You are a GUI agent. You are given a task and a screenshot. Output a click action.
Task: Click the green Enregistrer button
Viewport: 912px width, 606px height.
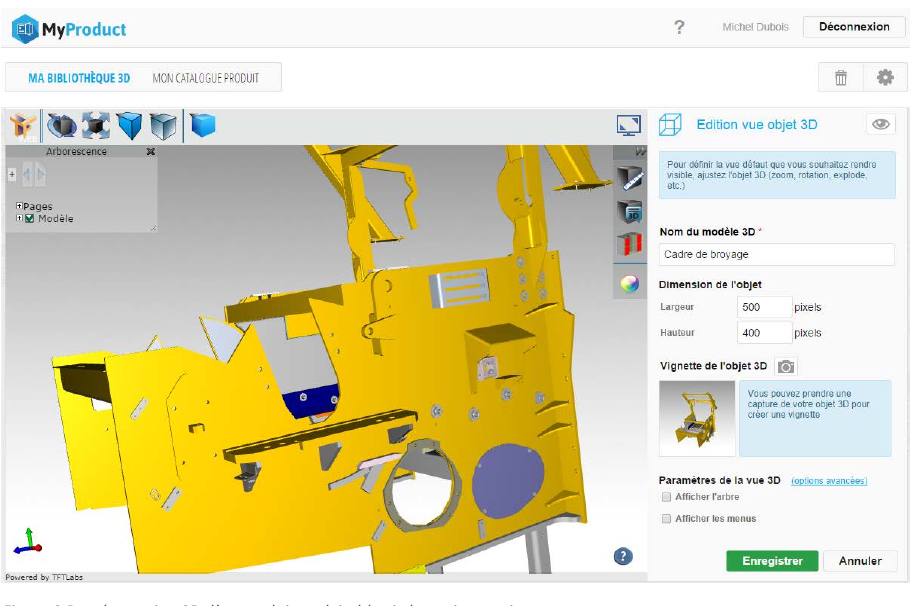click(x=771, y=561)
